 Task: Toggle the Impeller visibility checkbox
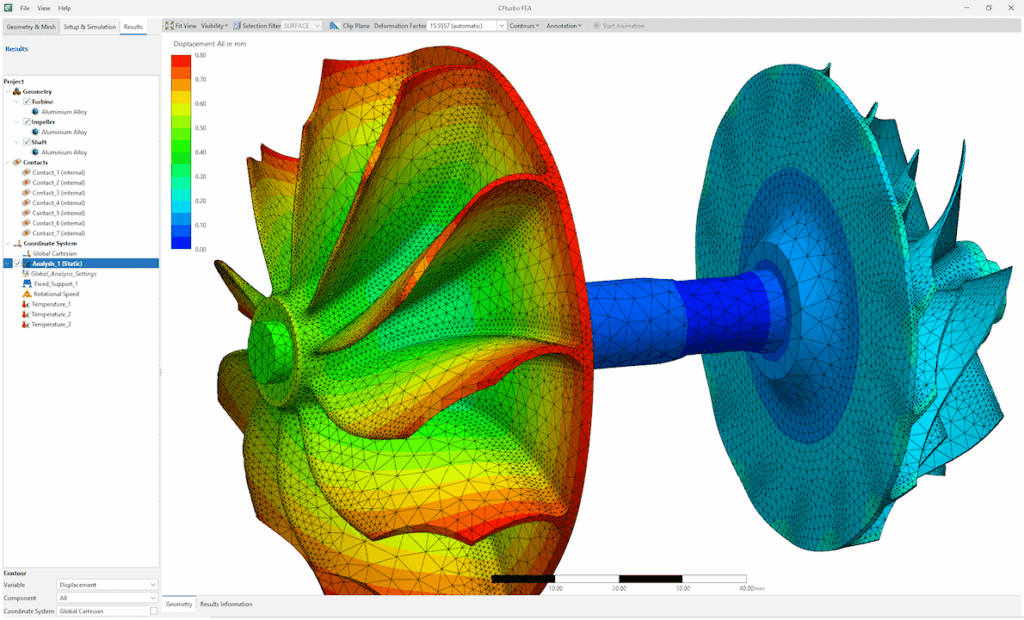[x=27, y=122]
